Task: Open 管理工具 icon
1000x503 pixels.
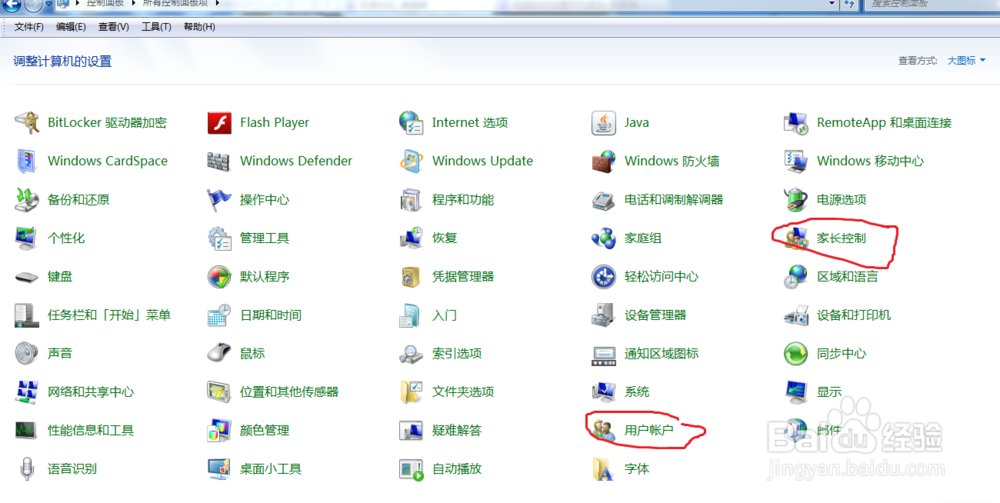Action: [x=219, y=238]
